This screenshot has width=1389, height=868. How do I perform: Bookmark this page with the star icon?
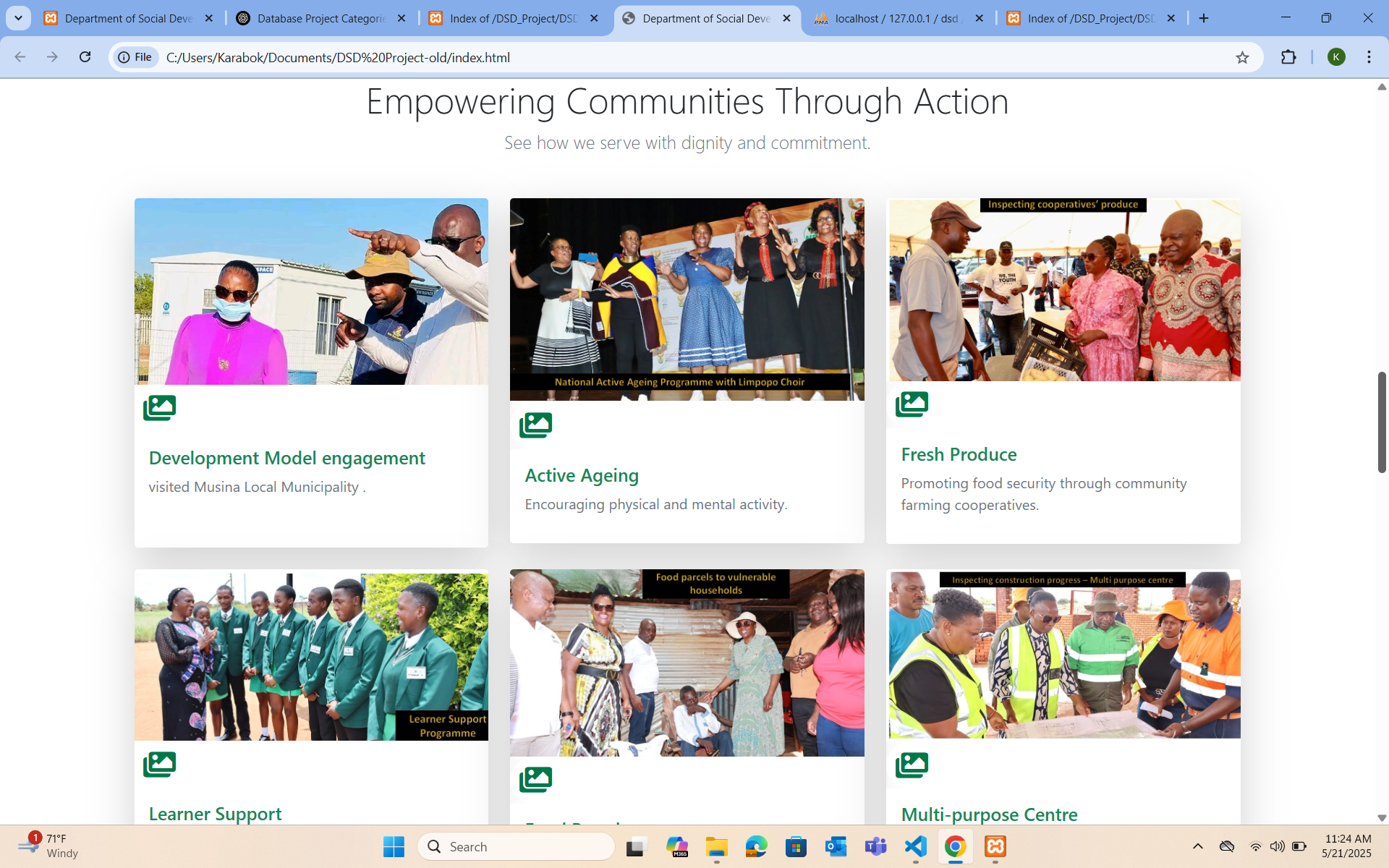(1242, 58)
